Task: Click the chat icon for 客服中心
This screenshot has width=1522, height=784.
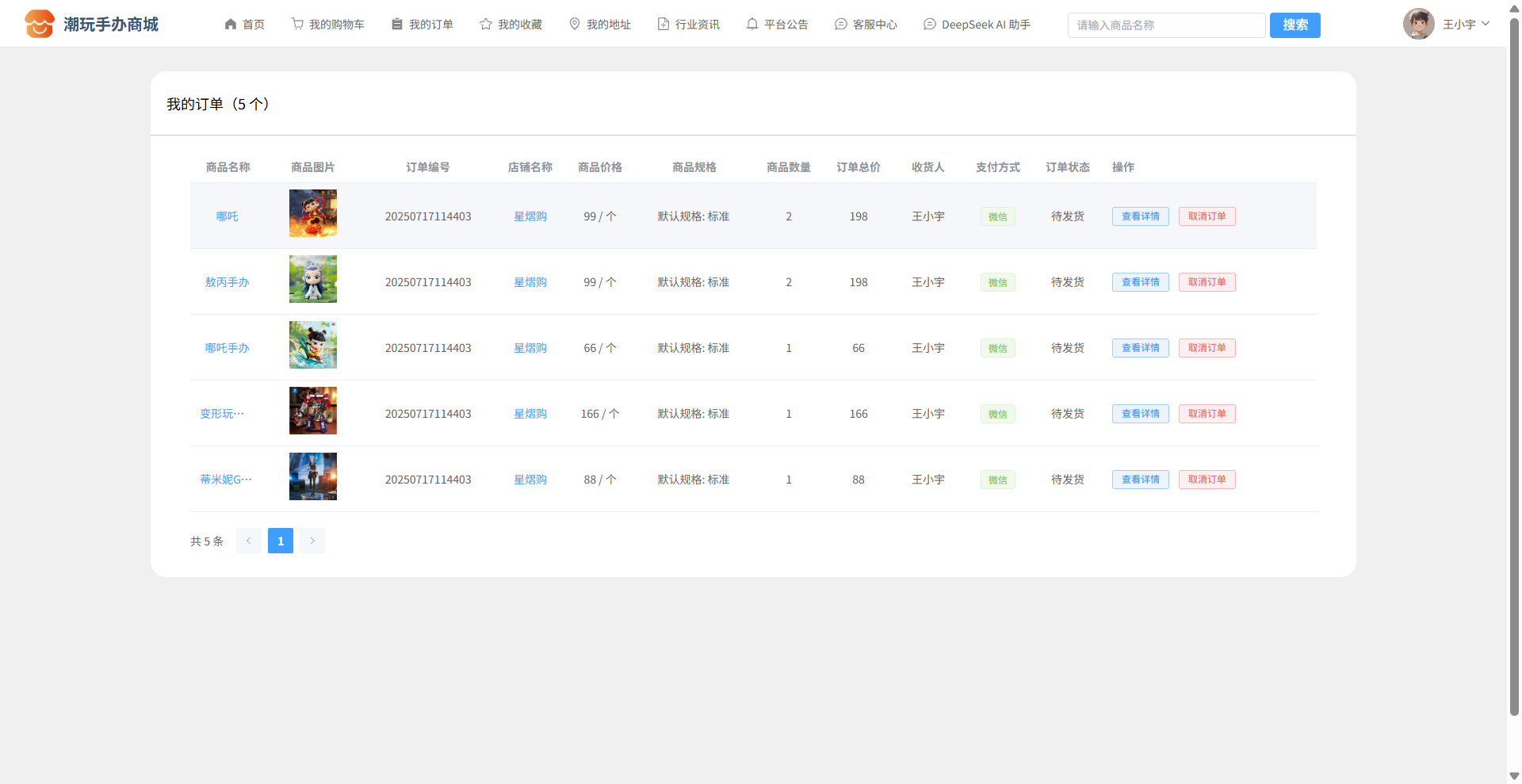Action: 841,24
